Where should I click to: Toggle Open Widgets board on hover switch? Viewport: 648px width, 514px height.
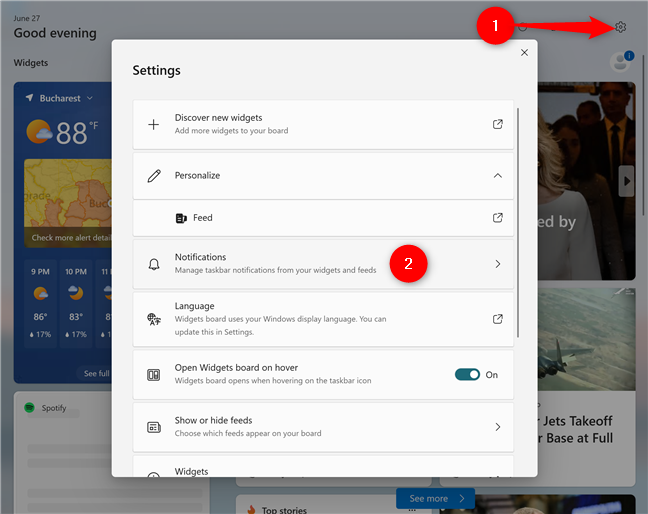coord(467,374)
